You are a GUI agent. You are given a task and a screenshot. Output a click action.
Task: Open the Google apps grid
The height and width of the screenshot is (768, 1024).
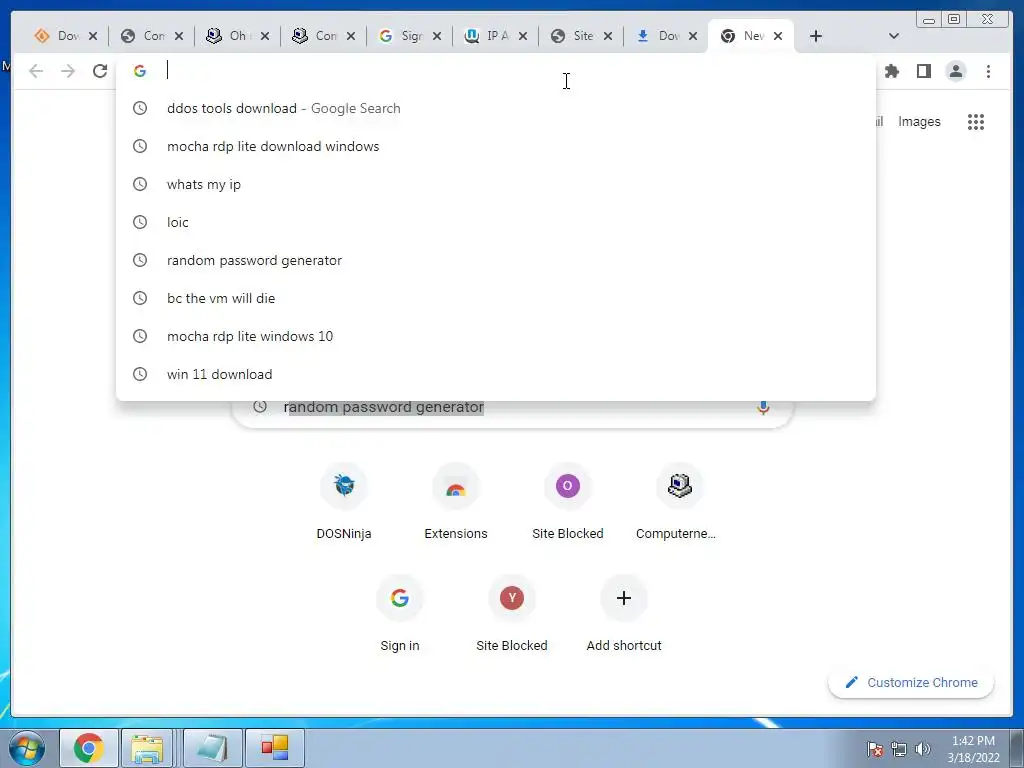[976, 121]
